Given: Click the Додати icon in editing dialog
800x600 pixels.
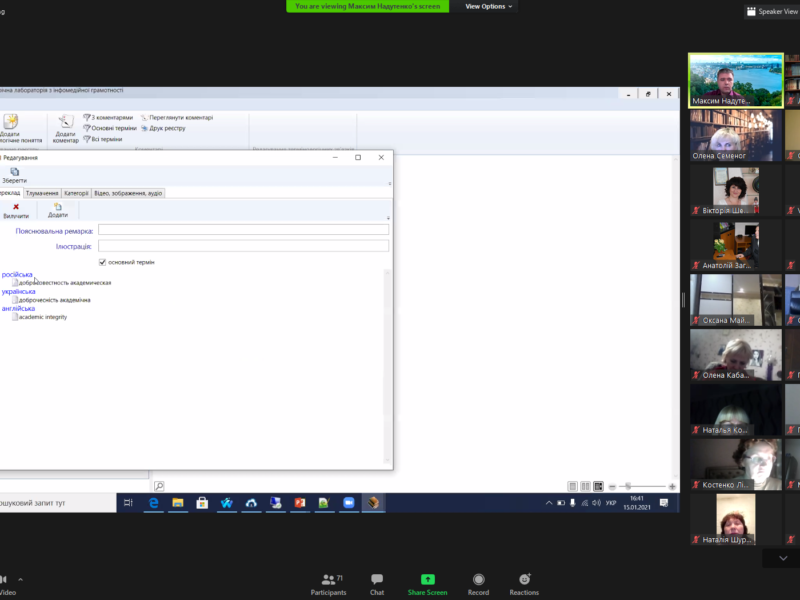Looking at the screenshot, I should (58, 208).
